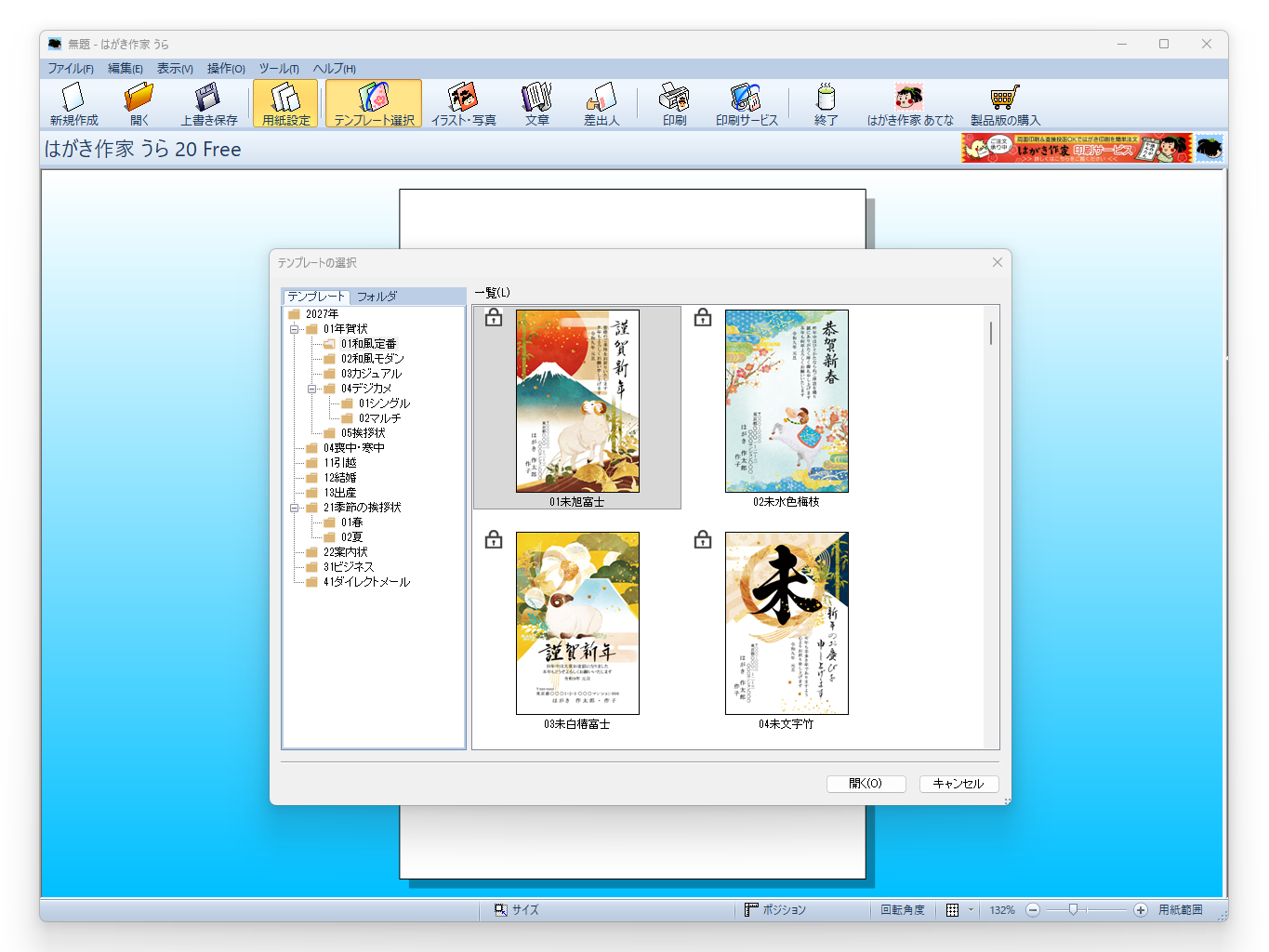Open イラスト・写真 tool
This screenshot has height=952, width=1269.
coord(463,104)
